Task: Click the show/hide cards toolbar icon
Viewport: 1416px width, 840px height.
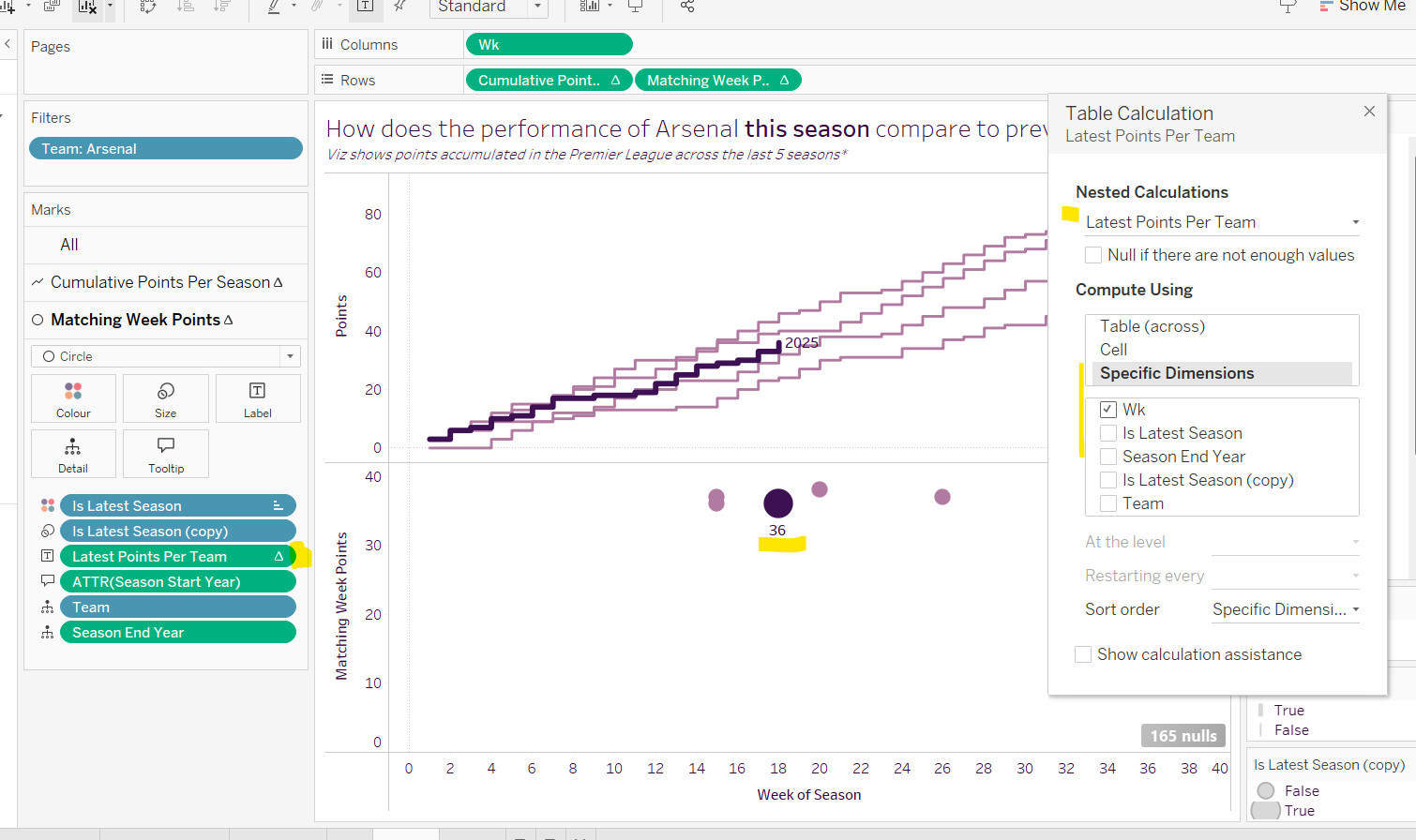Action: (589, 6)
